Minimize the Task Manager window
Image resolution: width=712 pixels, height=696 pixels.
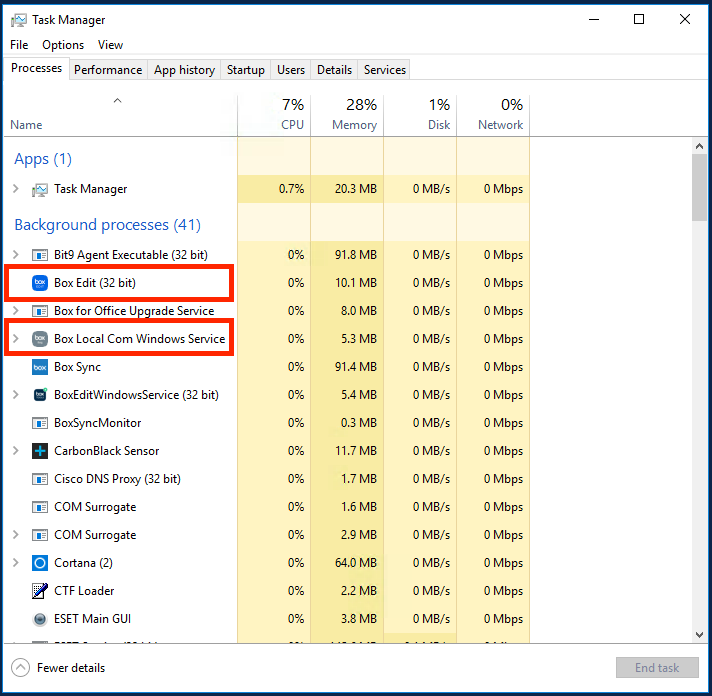(x=594, y=20)
